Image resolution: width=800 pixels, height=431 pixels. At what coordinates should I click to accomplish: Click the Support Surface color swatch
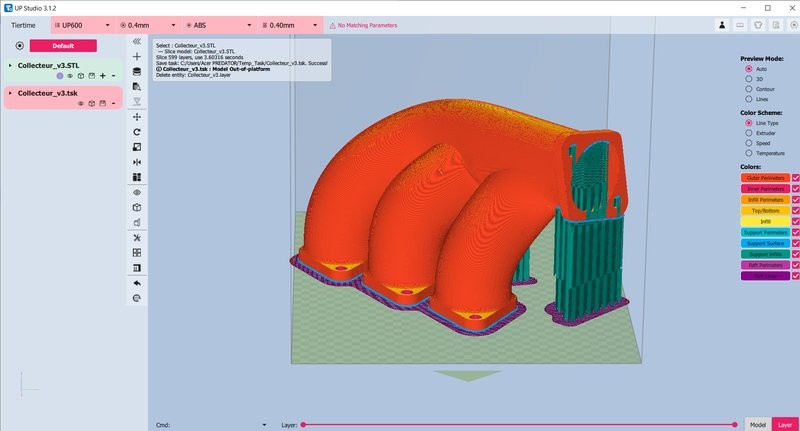click(765, 243)
